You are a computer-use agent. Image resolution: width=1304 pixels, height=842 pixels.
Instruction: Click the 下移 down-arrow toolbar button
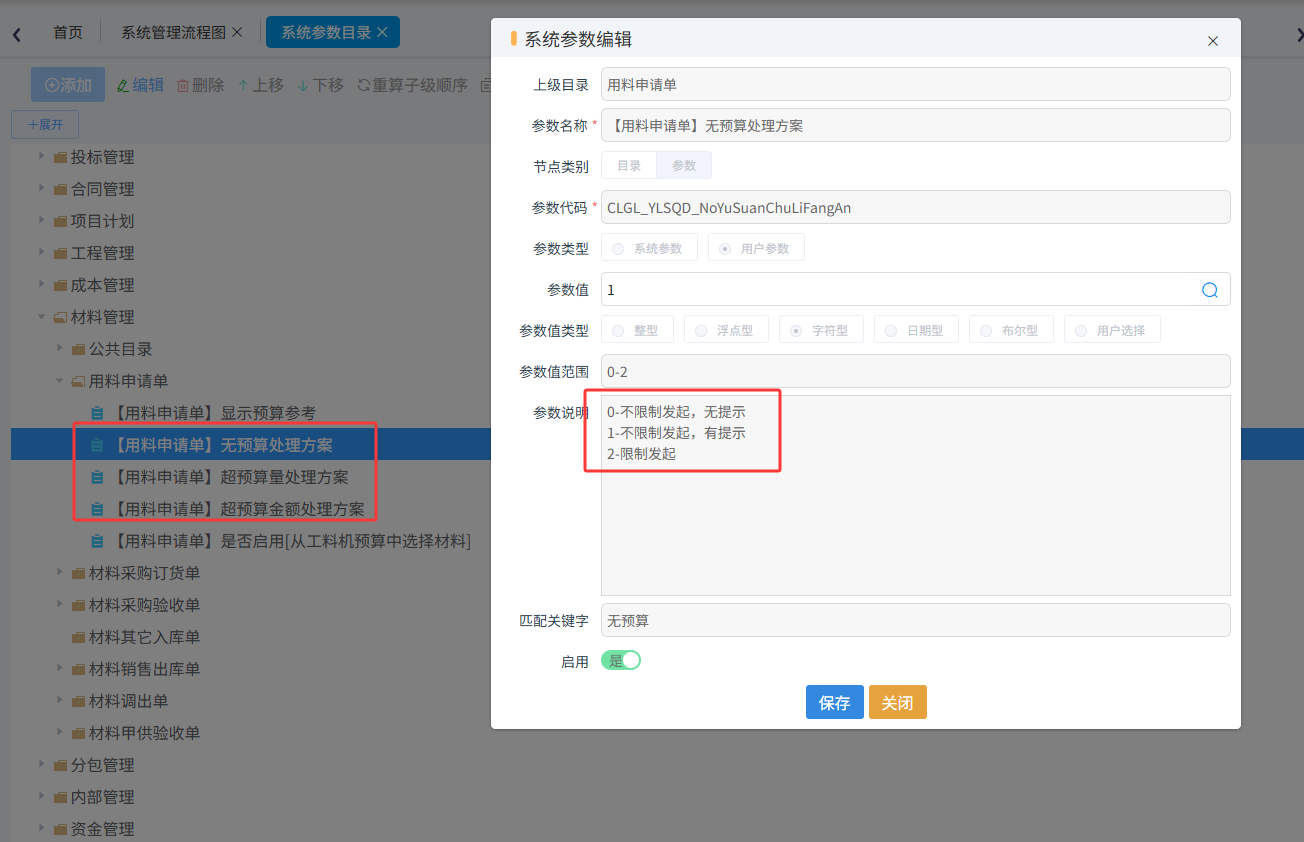click(x=320, y=85)
